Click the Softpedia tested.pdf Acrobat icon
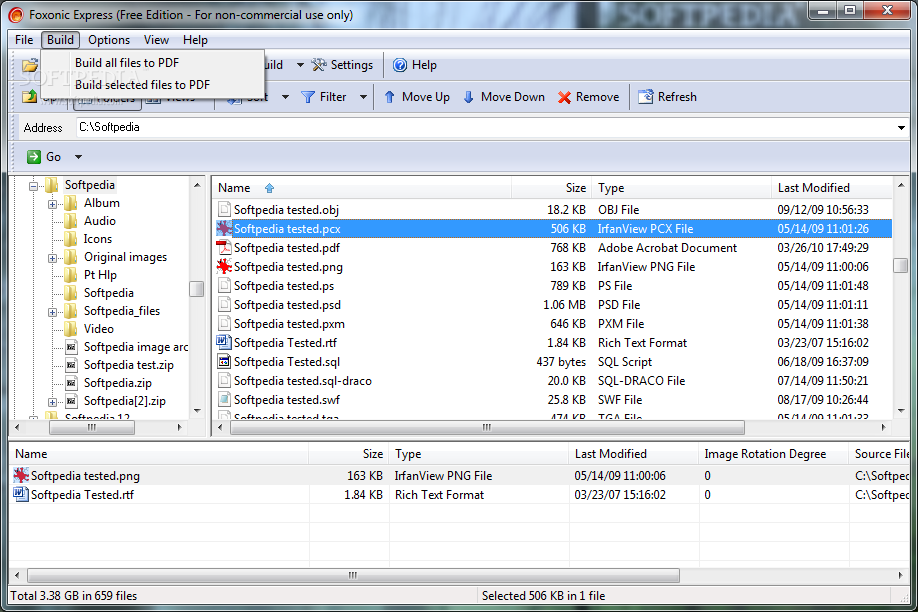This screenshot has height=612, width=918. [x=224, y=248]
